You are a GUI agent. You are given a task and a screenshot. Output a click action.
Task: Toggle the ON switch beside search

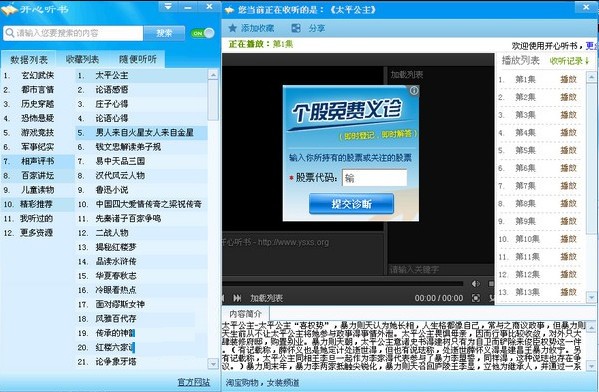[x=202, y=33]
